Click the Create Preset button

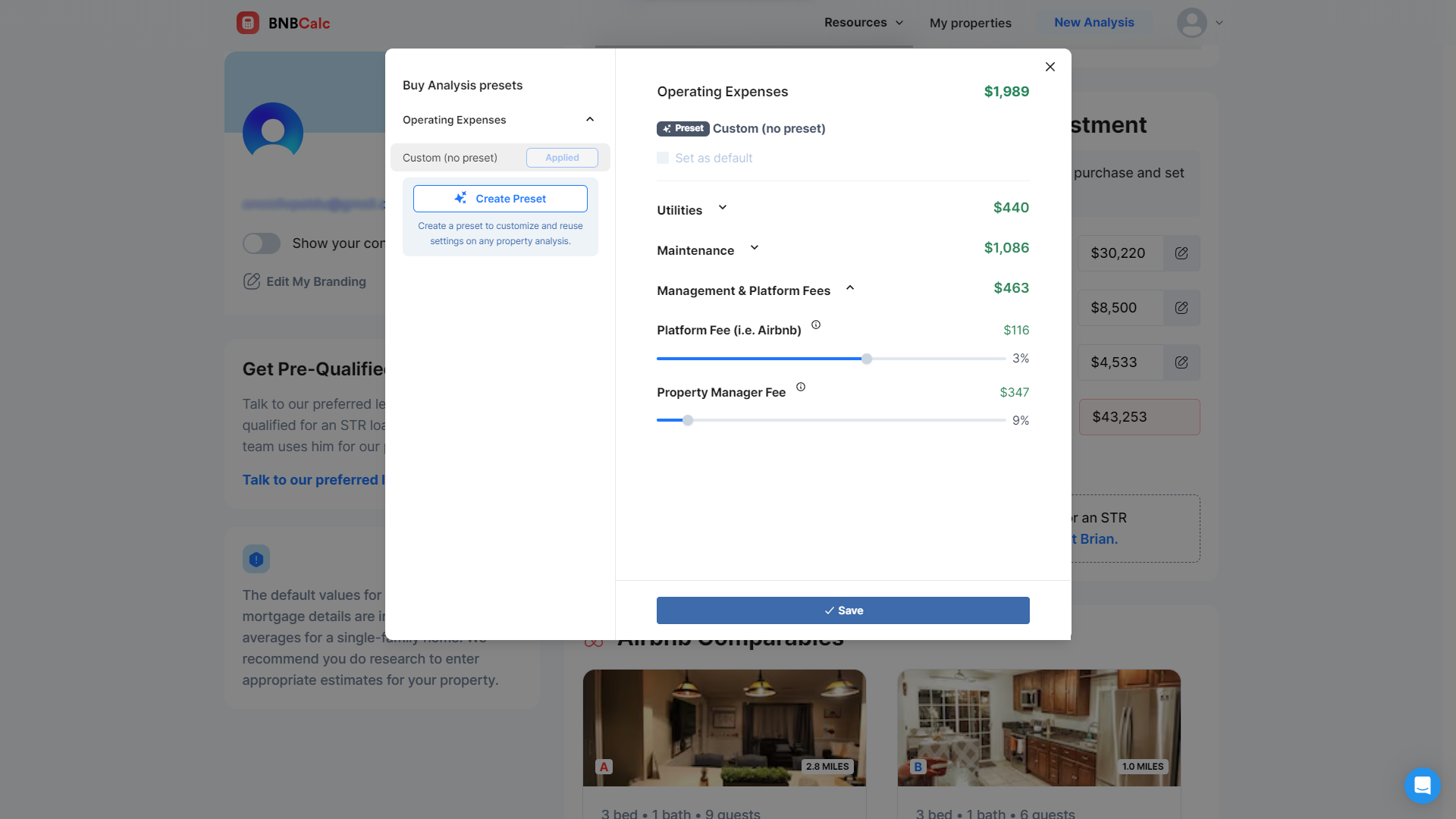pyautogui.click(x=500, y=198)
